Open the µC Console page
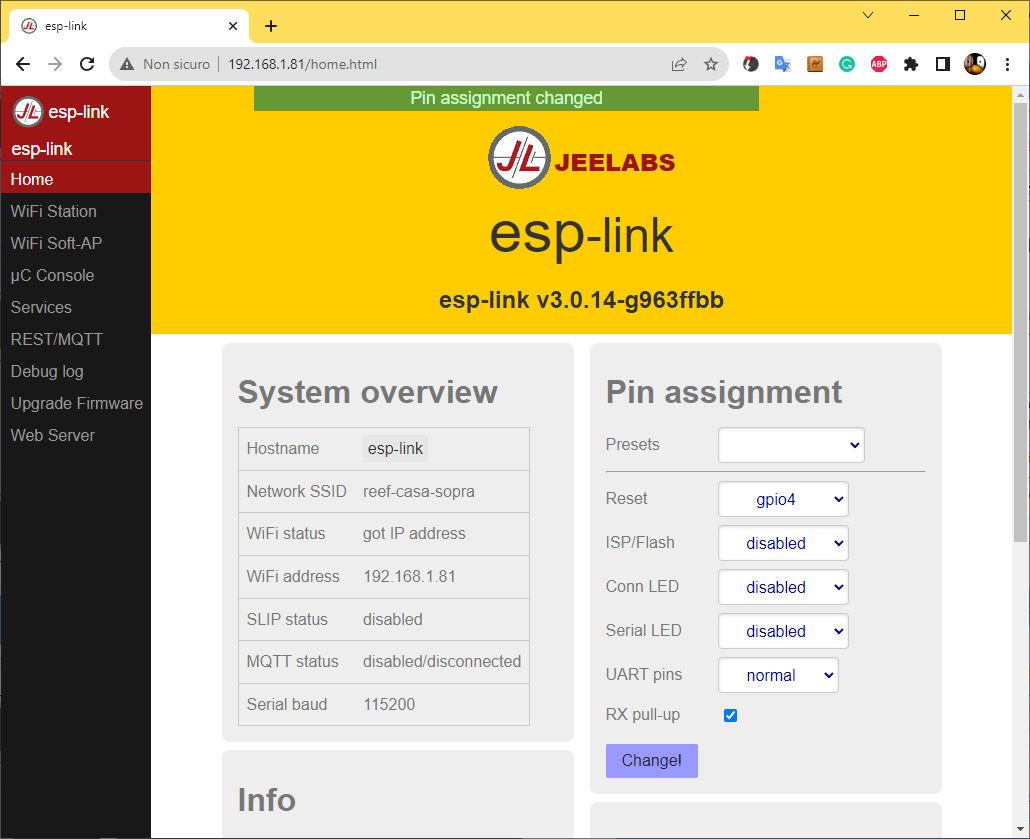This screenshot has width=1030, height=839. [52, 275]
